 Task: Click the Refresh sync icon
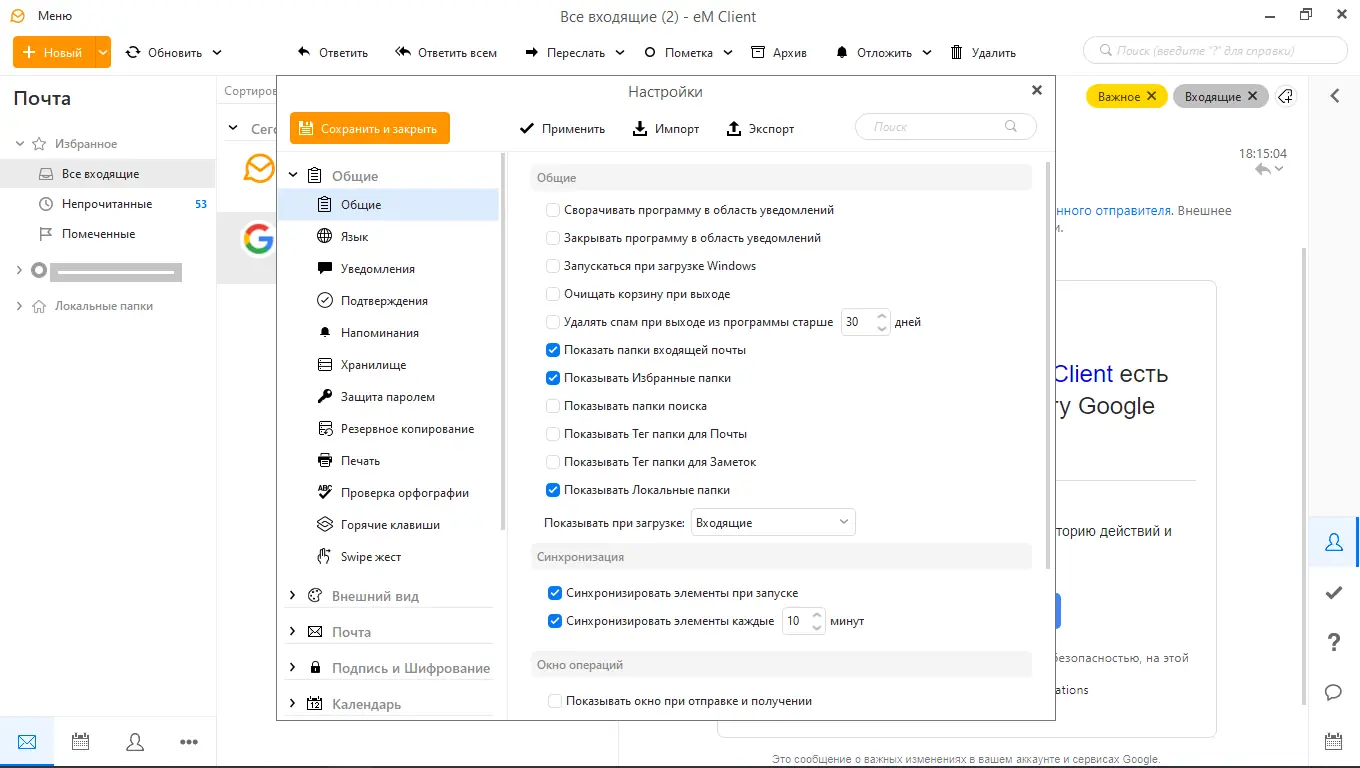[x=133, y=52]
